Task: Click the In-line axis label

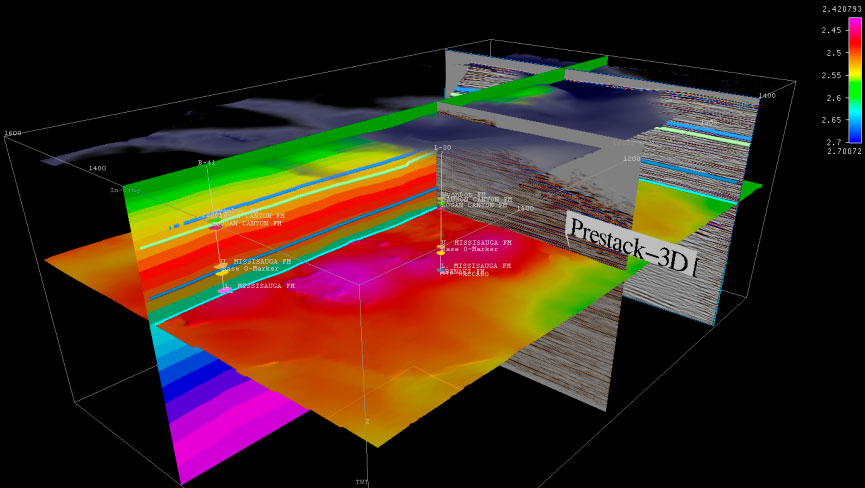Action: (125, 188)
